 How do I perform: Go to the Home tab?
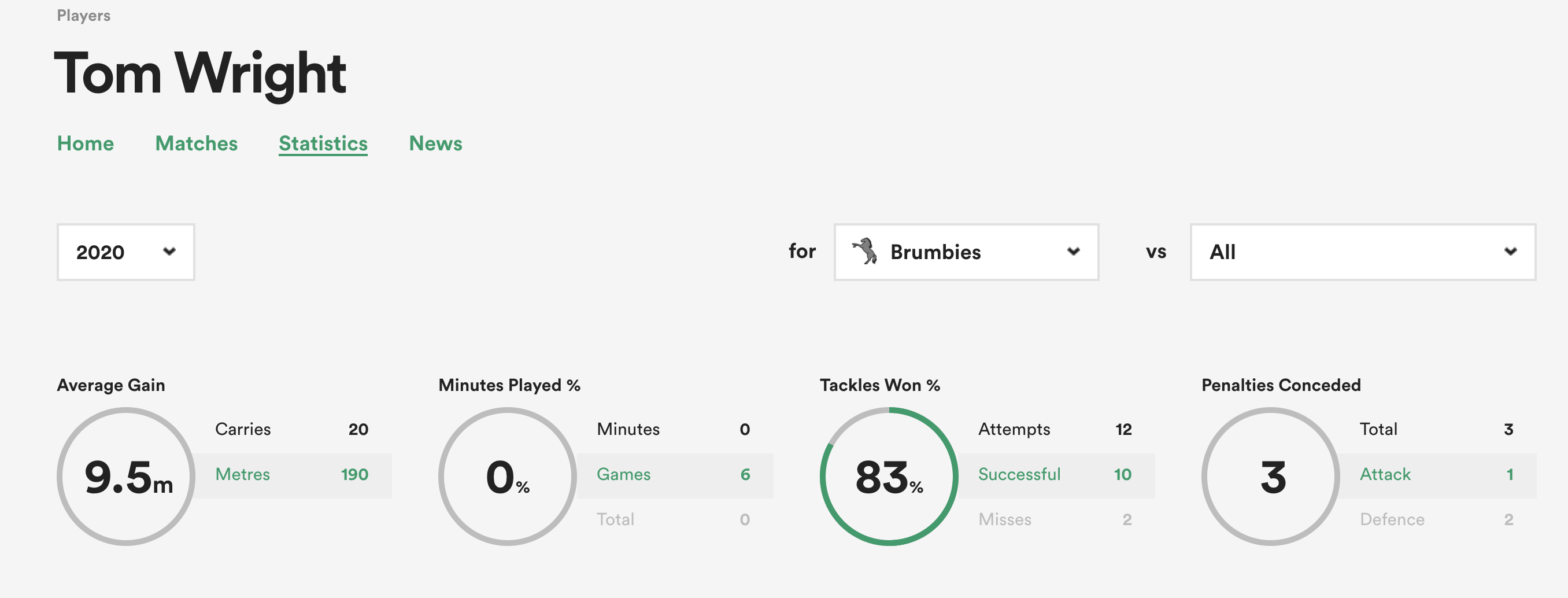click(x=85, y=143)
